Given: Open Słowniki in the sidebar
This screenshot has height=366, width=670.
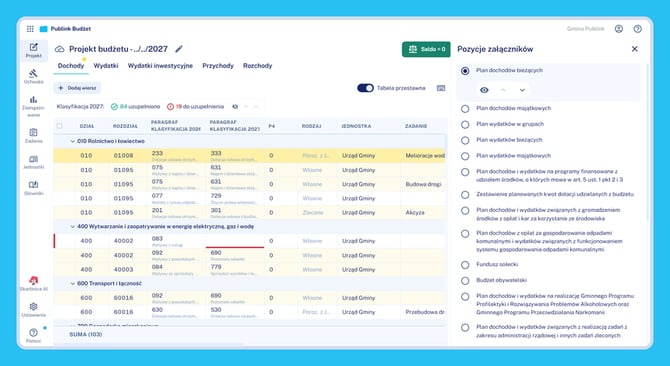Looking at the screenshot, I should click(x=33, y=188).
